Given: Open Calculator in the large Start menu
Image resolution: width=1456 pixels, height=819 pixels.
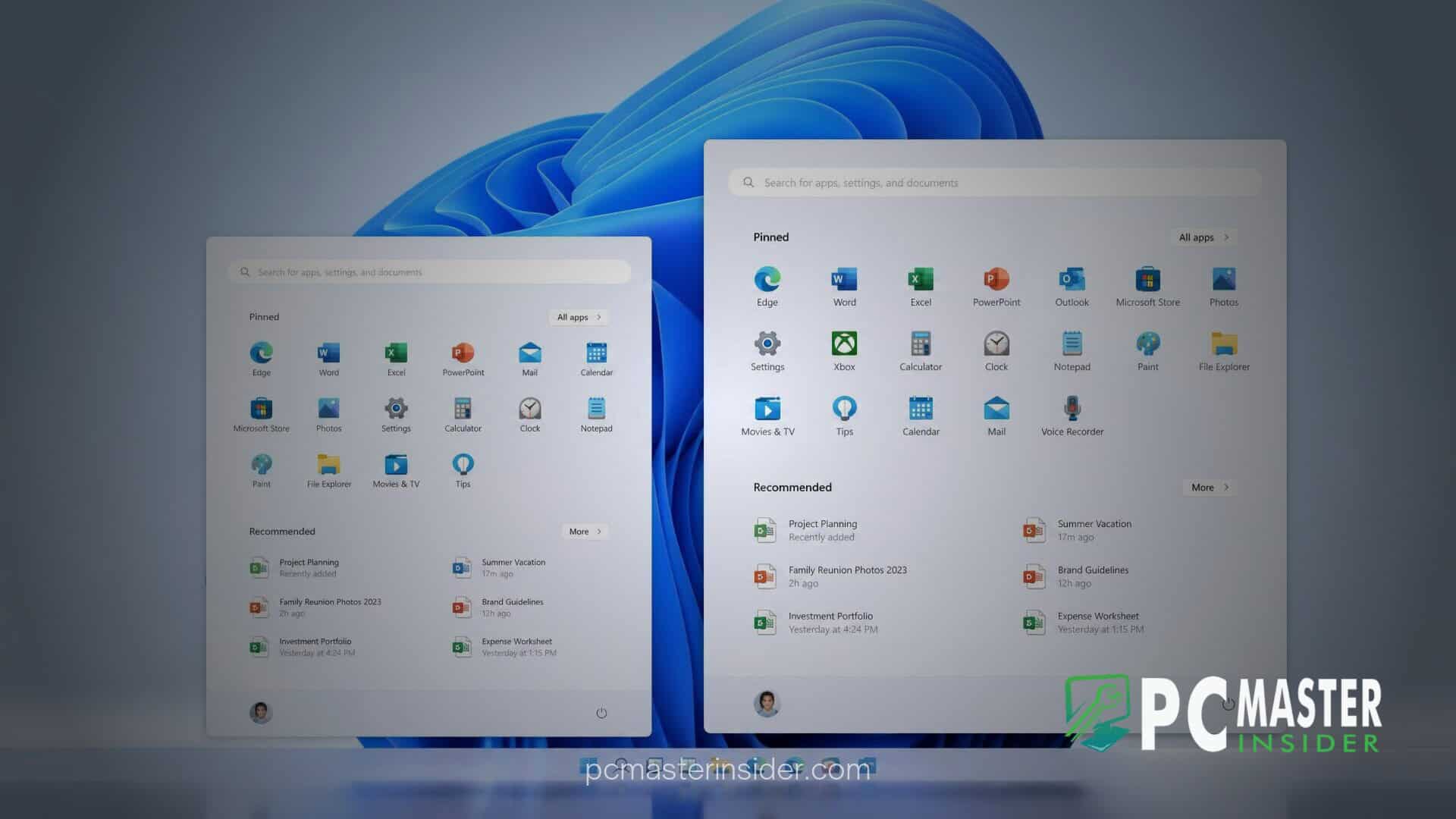Looking at the screenshot, I should click(921, 350).
